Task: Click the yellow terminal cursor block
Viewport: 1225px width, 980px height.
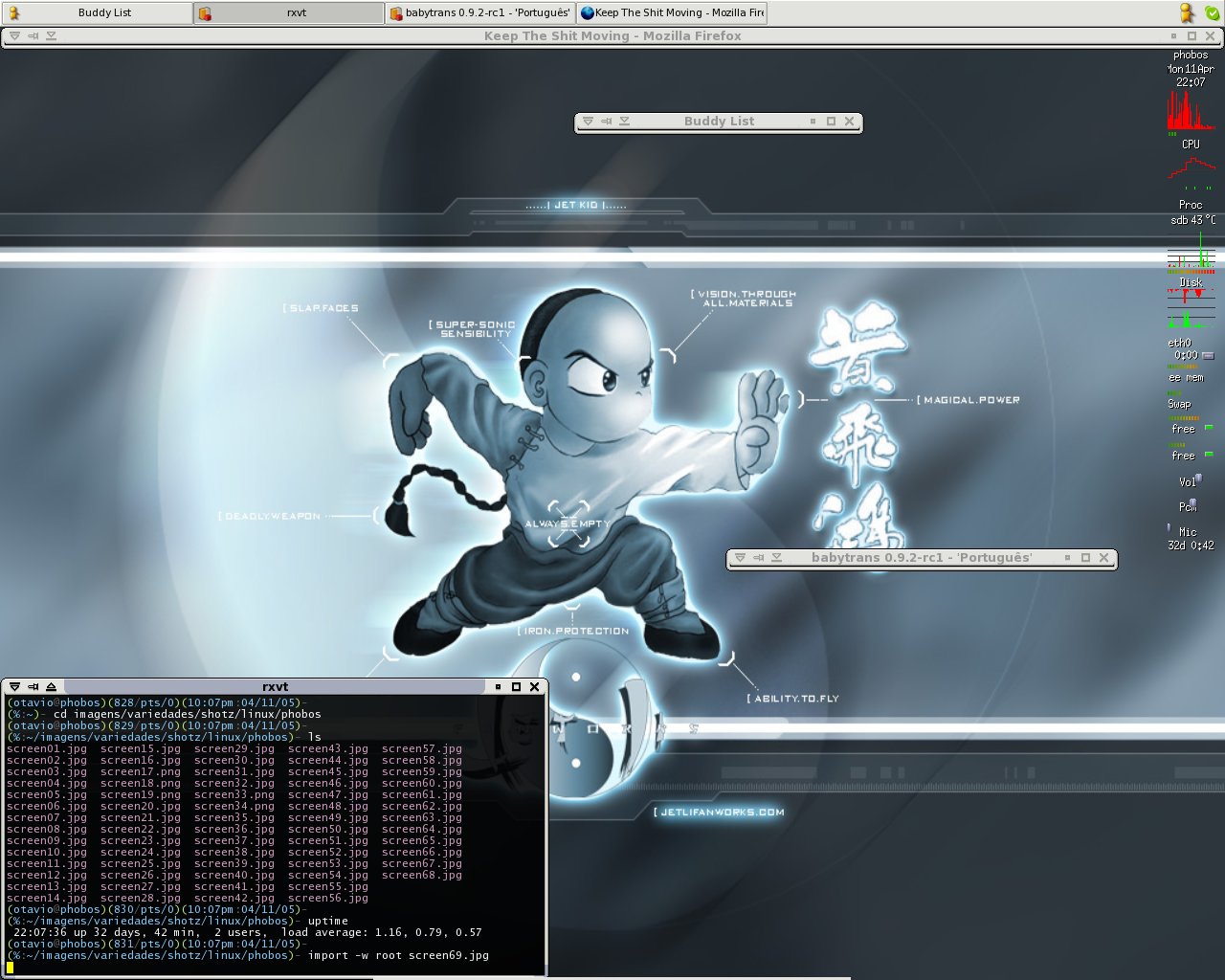Action: [11, 968]
